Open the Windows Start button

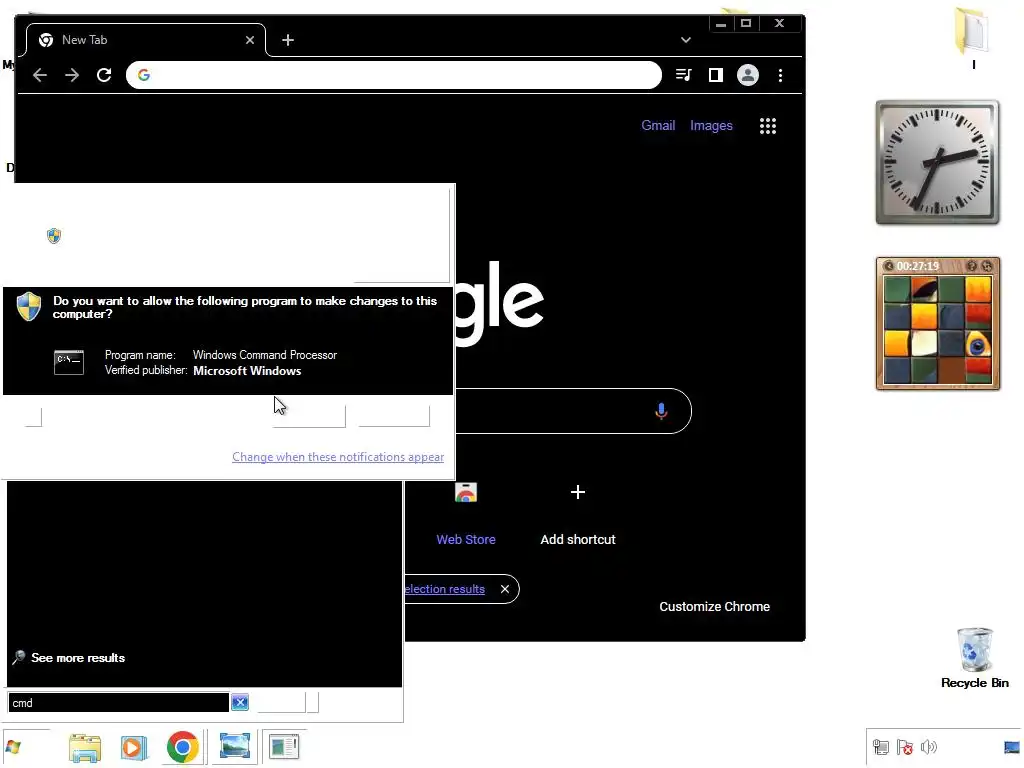[13, 746]
